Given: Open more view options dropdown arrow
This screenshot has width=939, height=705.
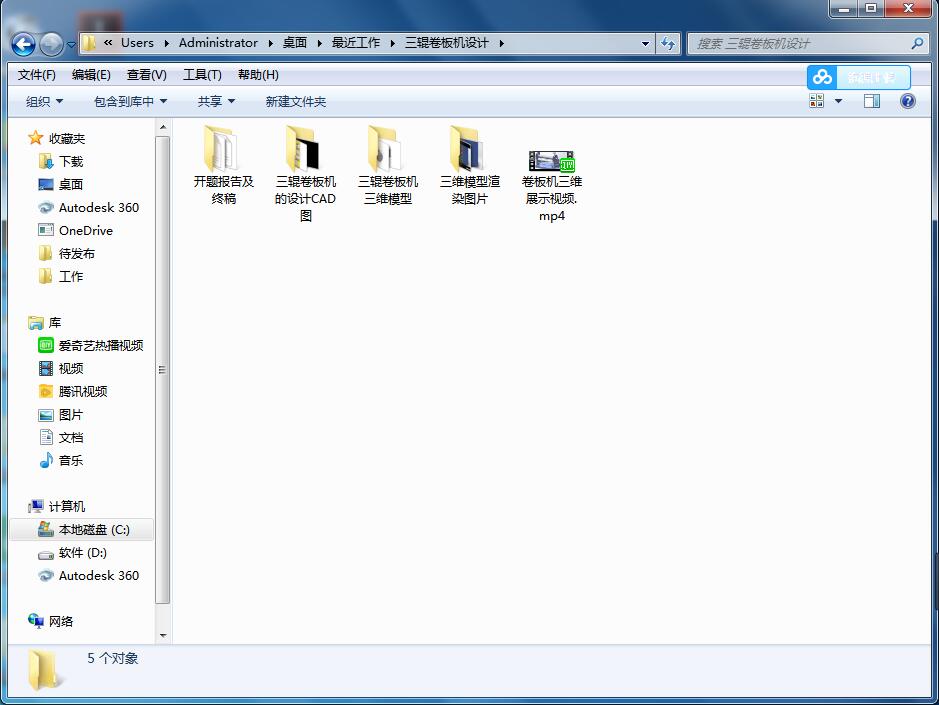Looking at the screenshot, I should click(838, 101).
